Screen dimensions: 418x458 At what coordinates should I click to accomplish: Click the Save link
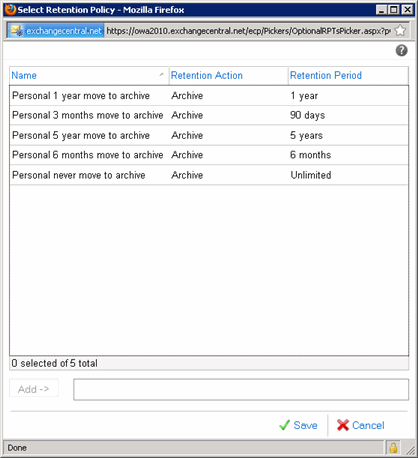click(x=305, y=425)
